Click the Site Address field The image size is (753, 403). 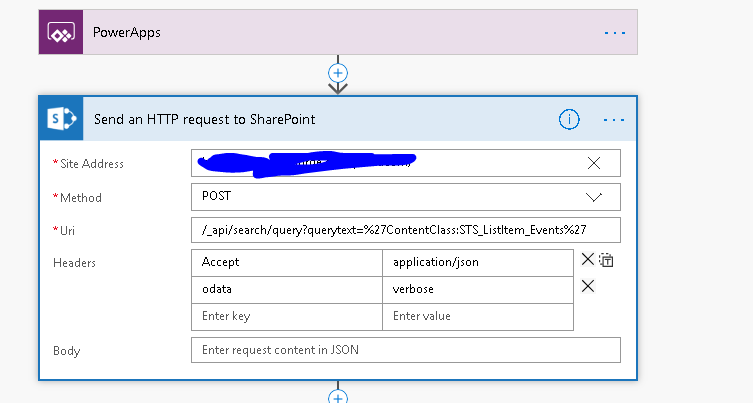(406, 163)
